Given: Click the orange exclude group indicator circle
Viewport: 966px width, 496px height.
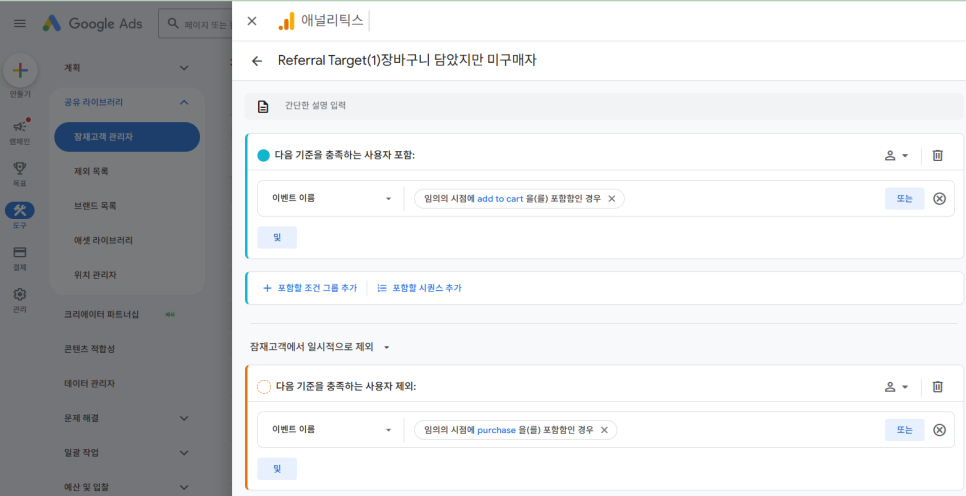Looking at the screenshot, I should (264, 386).
